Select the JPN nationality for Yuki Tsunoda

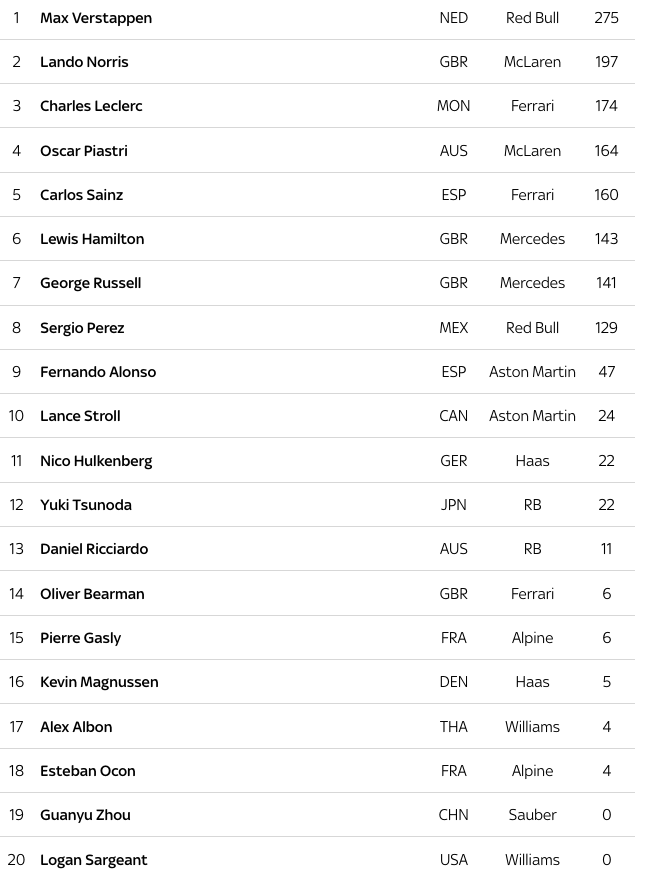[454, 505]
